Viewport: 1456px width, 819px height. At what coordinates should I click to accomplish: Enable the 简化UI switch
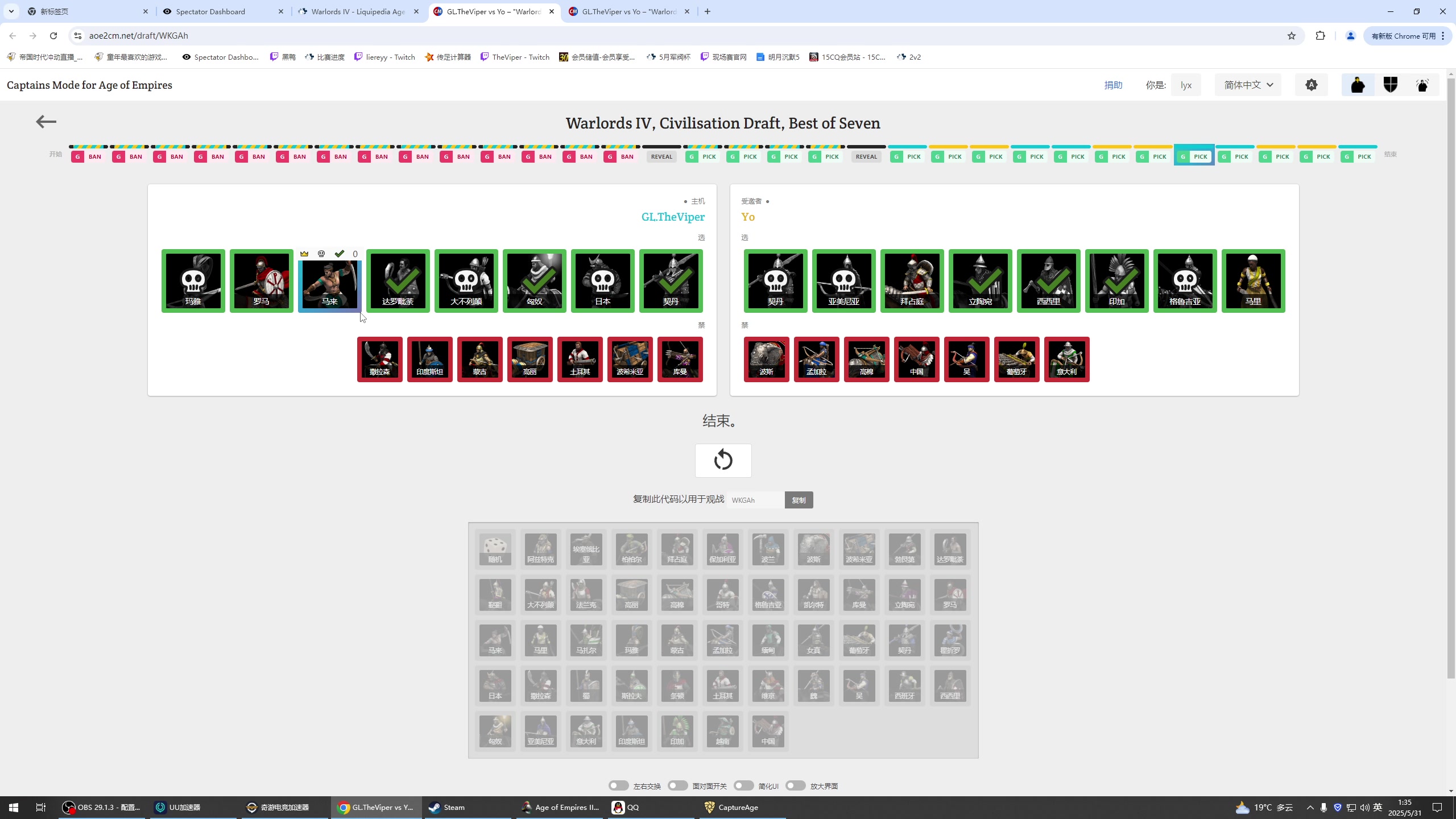pos(743,785)
